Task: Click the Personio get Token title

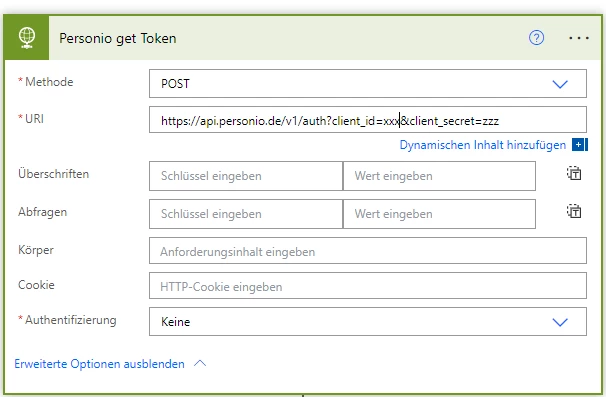Action: [x=118, y=38]
